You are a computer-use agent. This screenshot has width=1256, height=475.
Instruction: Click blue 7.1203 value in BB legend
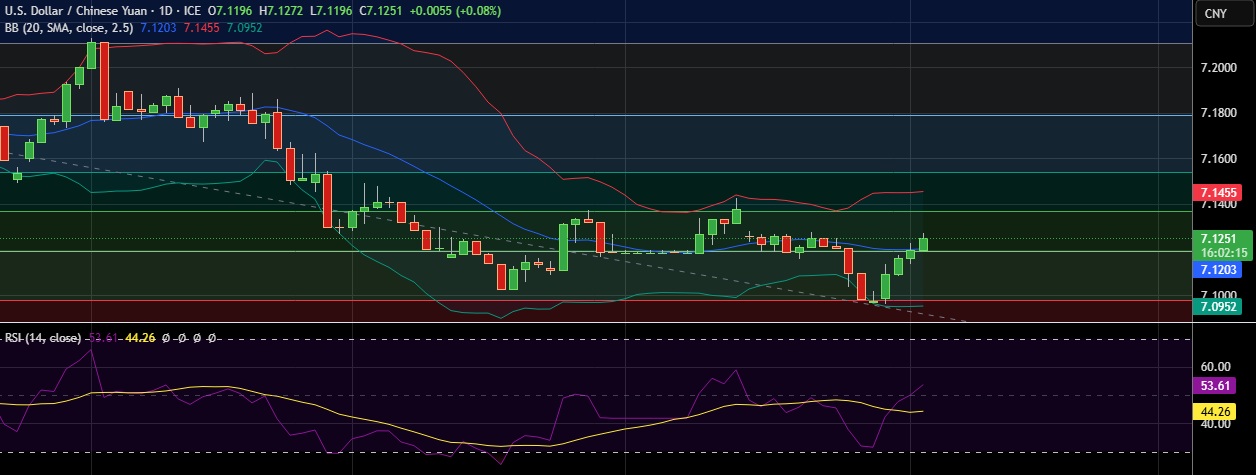(x=158, y=28)
